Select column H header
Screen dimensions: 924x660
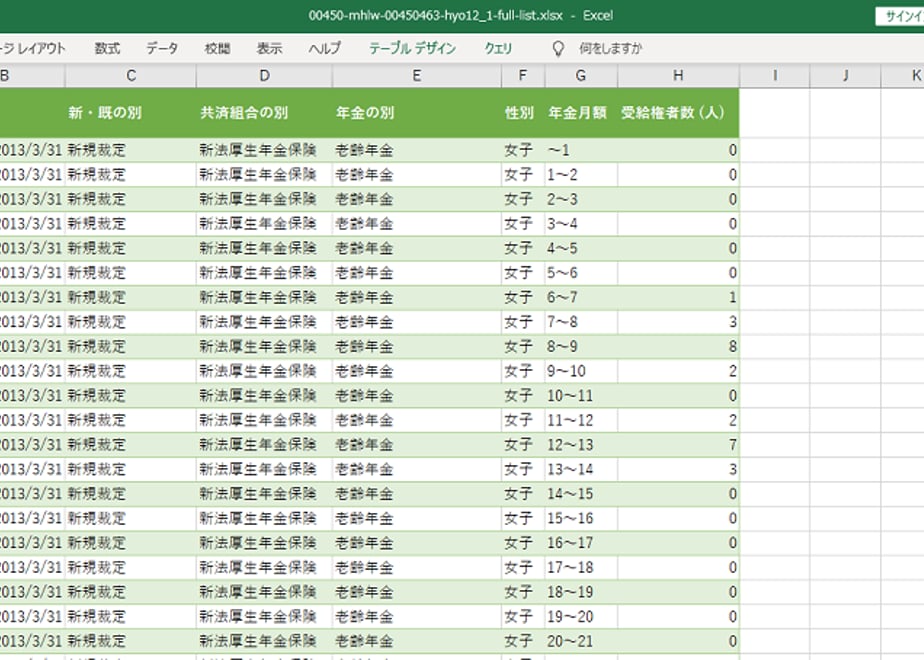[x=678, y=75]
